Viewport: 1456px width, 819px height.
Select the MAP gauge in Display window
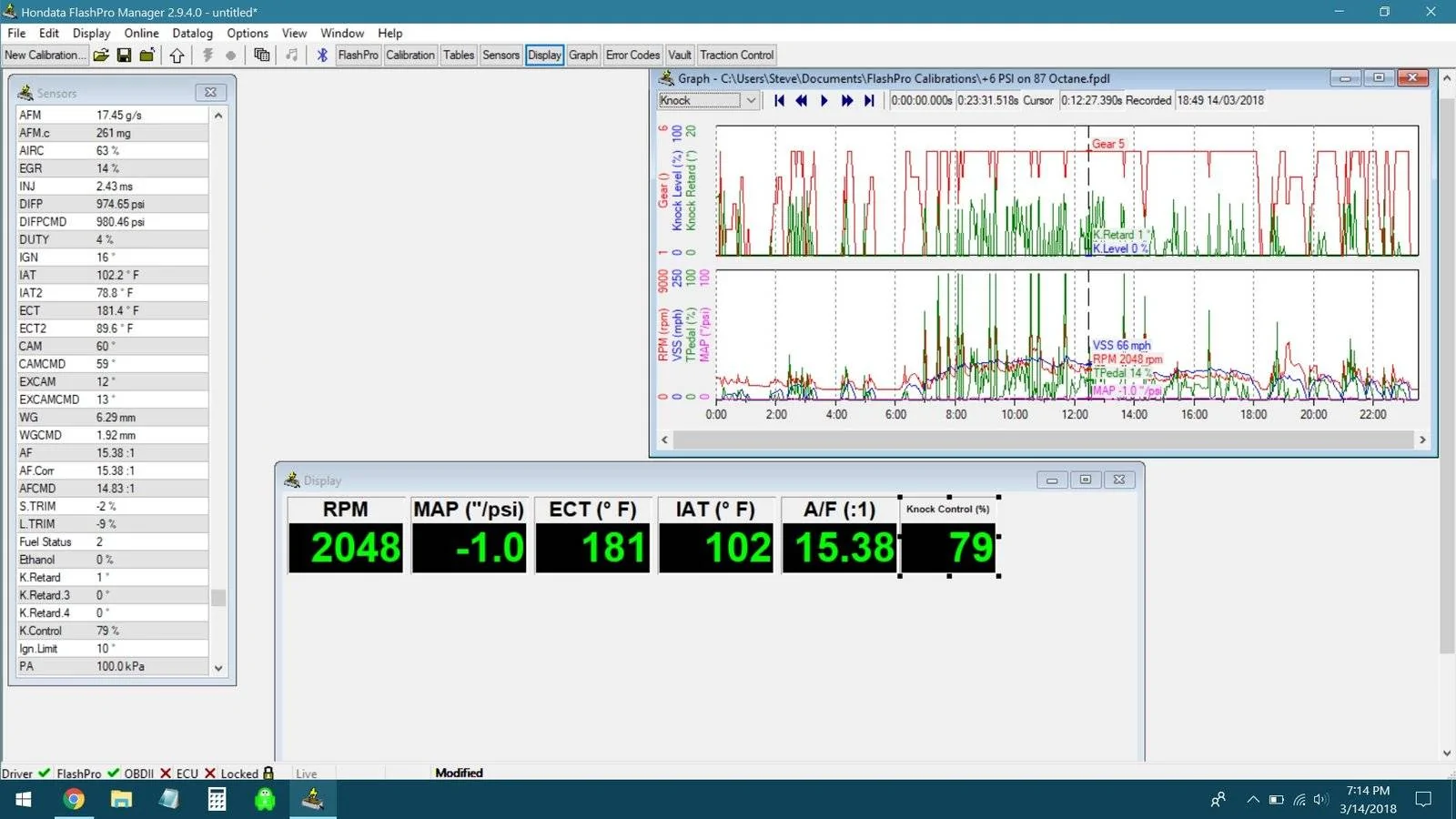click(x=470, y=535)
